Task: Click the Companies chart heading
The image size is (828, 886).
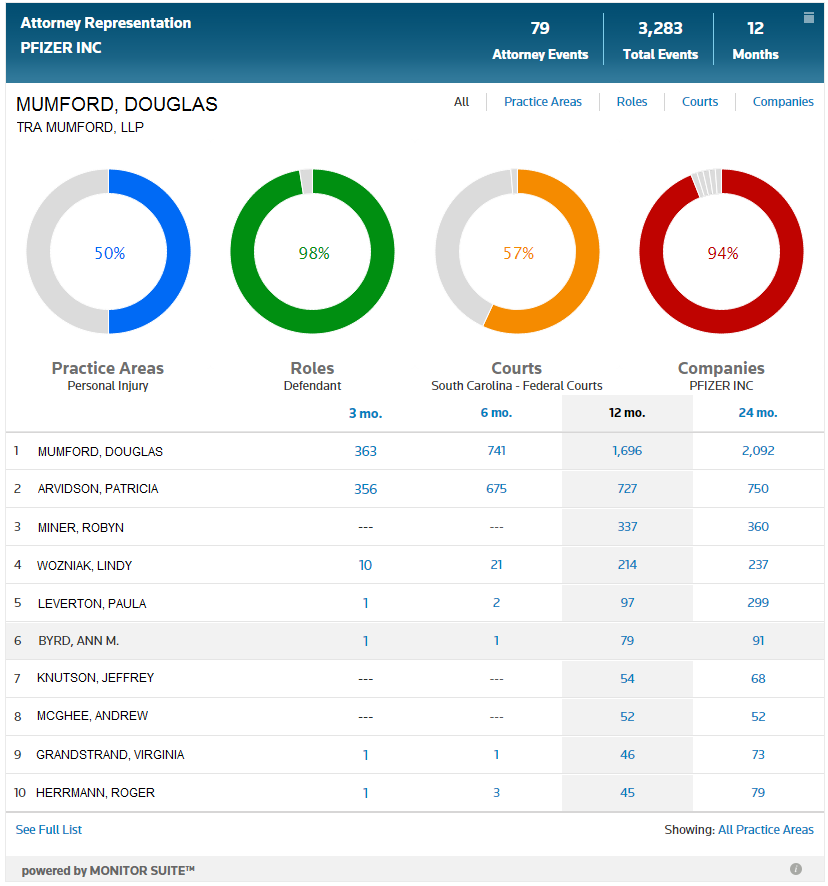Action: (x=721, y=368)
